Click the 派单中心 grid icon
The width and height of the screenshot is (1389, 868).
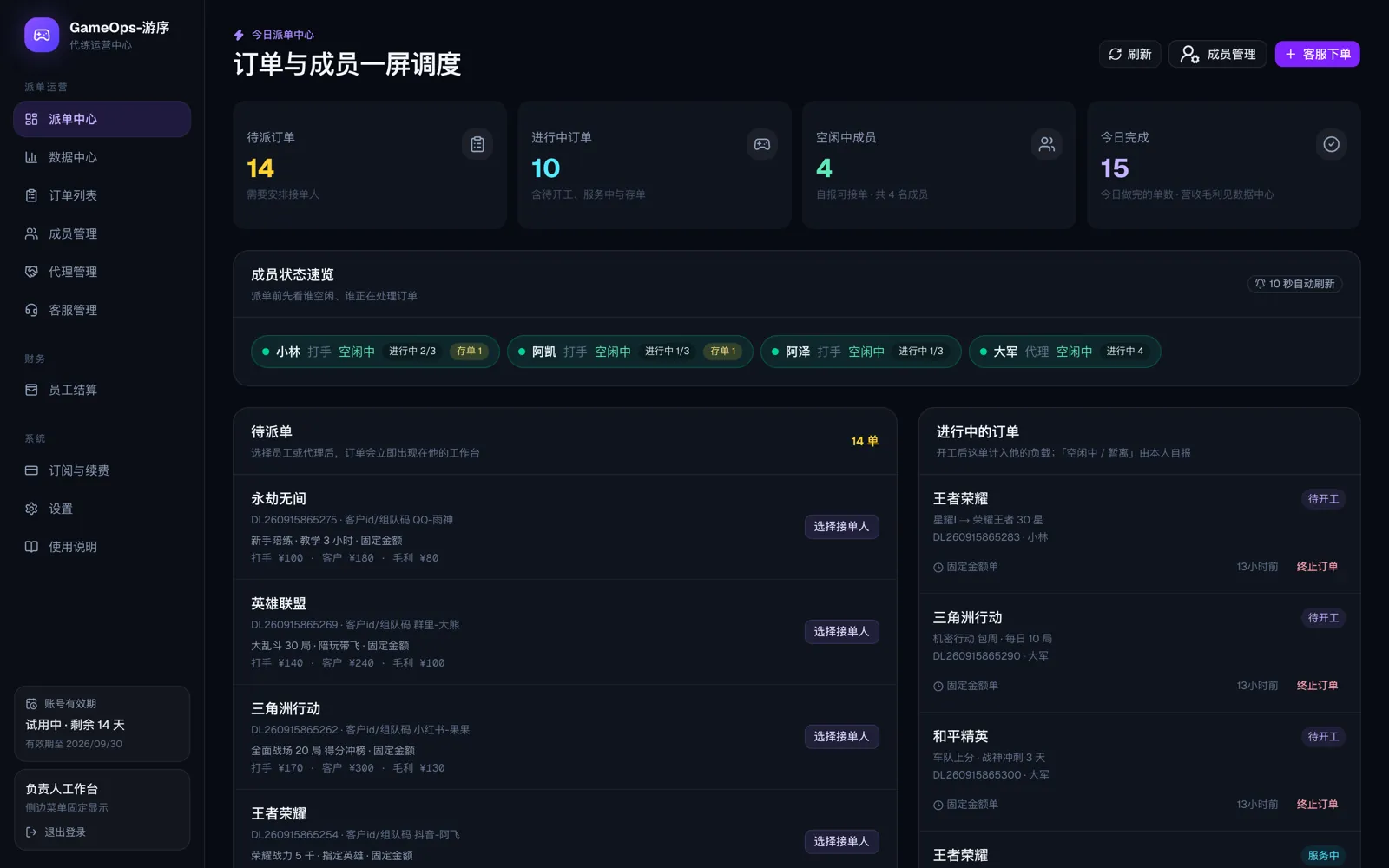pos(31,119)
